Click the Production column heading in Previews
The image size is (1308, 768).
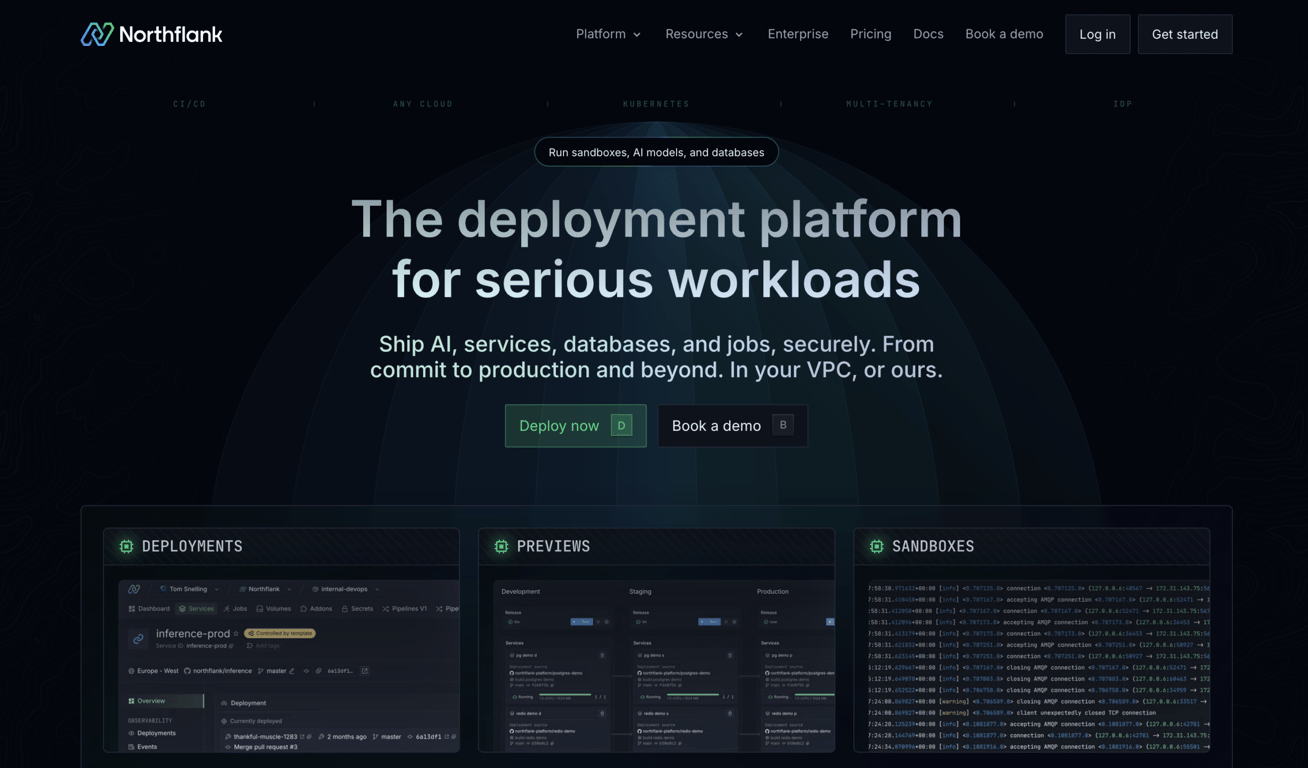[773, 591]
